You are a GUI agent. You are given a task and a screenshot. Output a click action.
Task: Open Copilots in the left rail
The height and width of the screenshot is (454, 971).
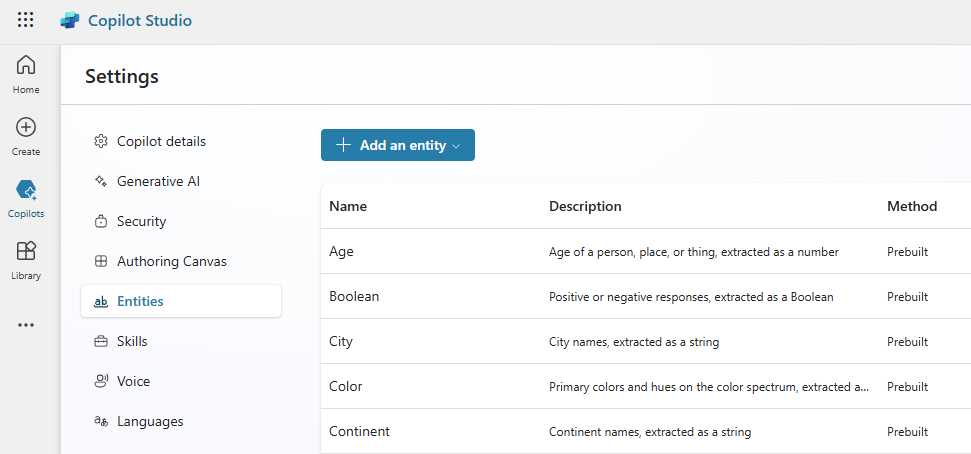26,198
